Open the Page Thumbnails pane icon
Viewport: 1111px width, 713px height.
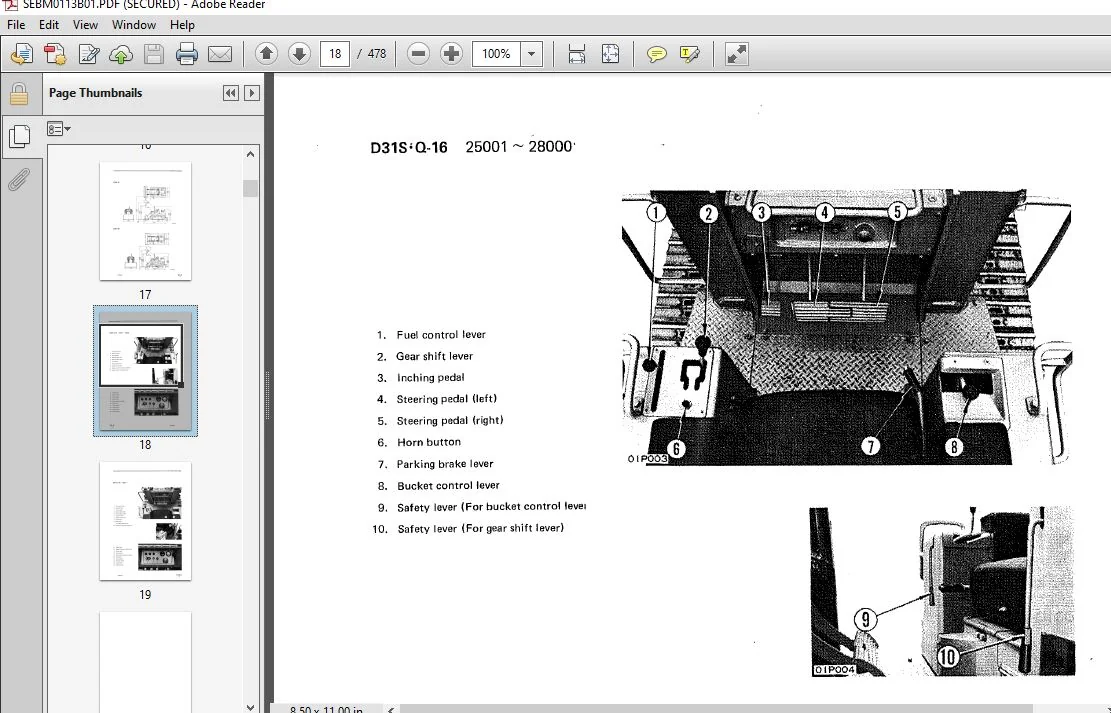coord(19,135)
